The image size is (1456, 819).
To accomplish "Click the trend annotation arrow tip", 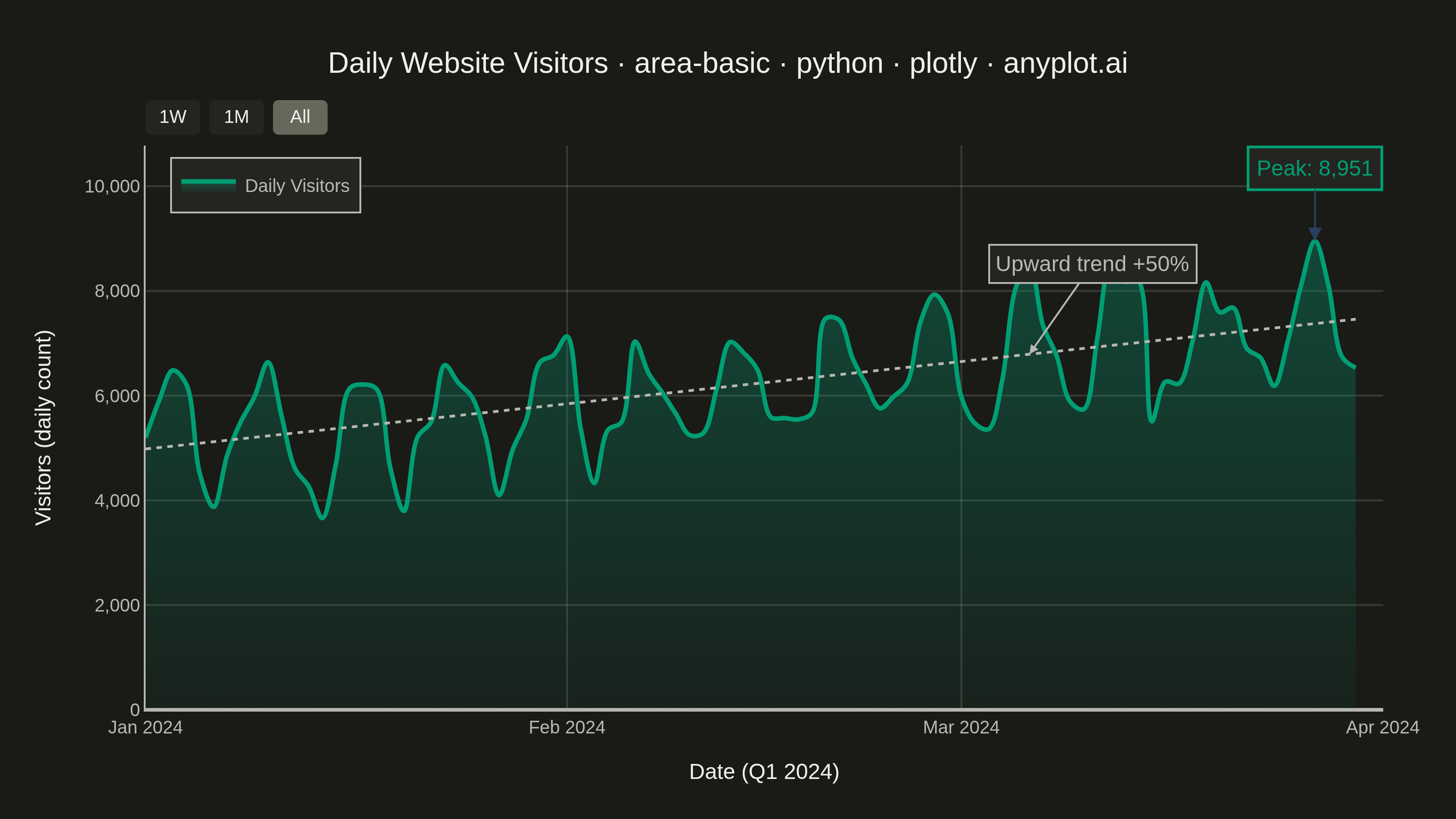I will click(1031, 351).
